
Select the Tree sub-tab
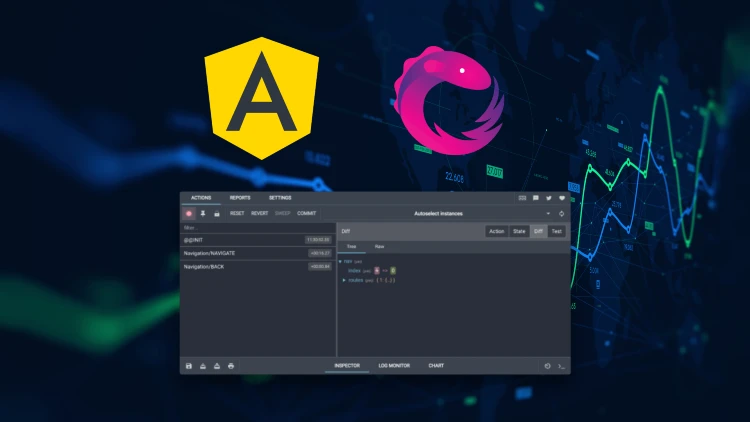coord(352,246)
